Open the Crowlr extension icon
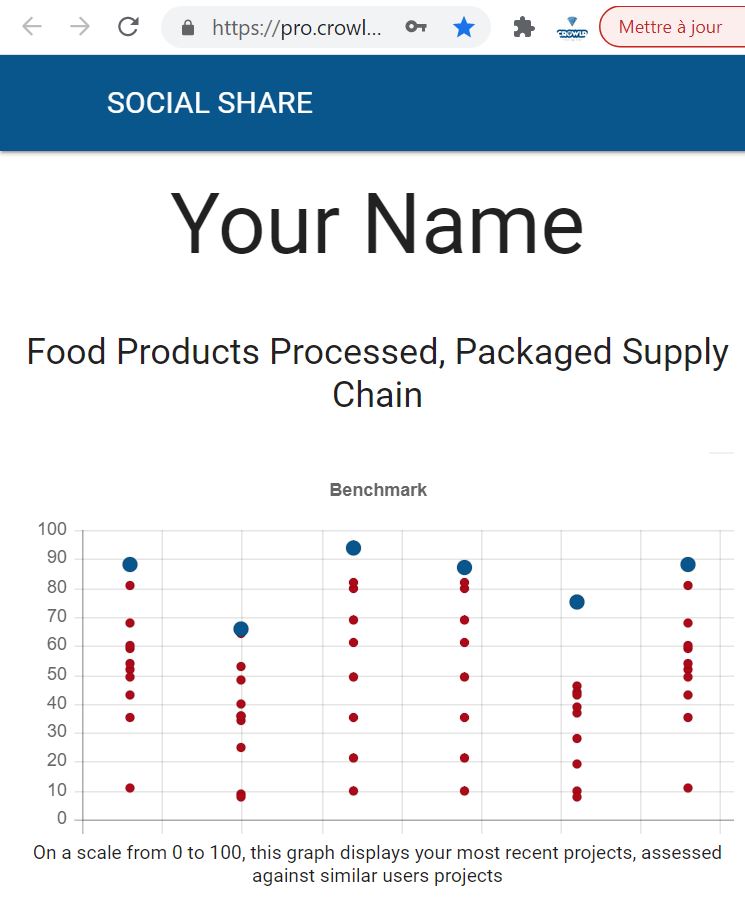Screen dimensions: 745x901 pos(572,28)
